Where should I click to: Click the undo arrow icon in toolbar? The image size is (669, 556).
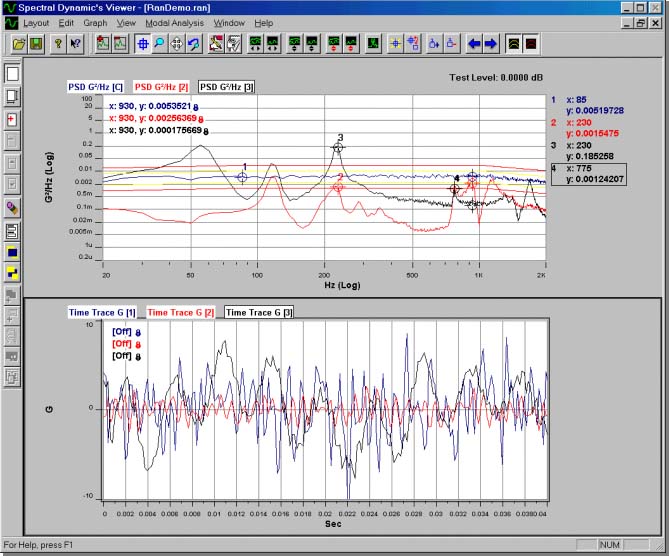pos(194,44)
